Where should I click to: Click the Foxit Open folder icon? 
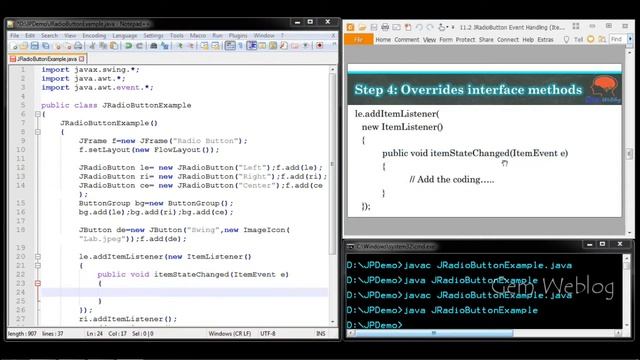(x=362, y=27)
